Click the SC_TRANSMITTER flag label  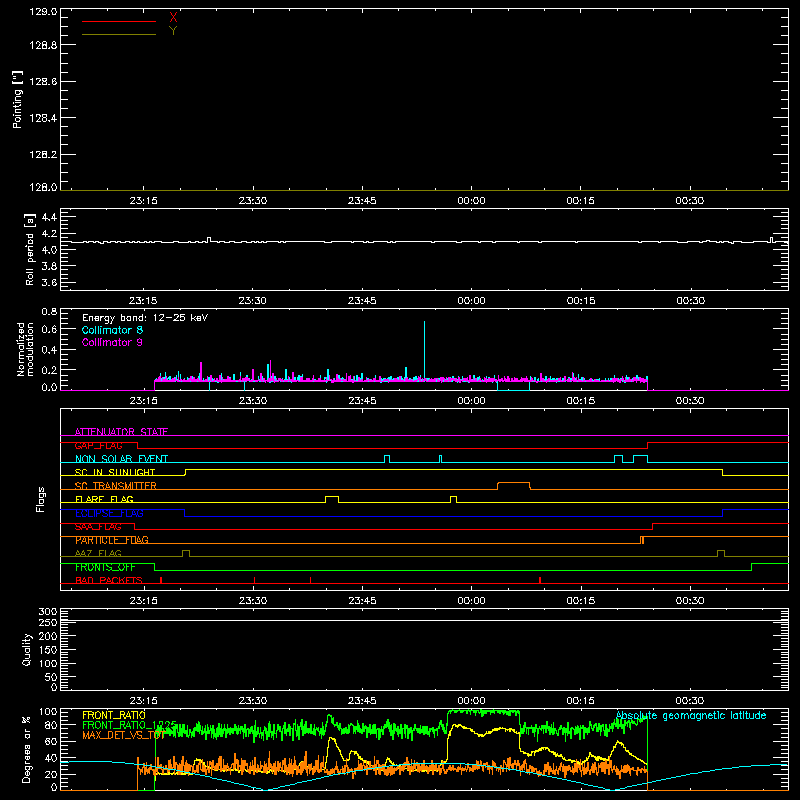pos(116,486)
